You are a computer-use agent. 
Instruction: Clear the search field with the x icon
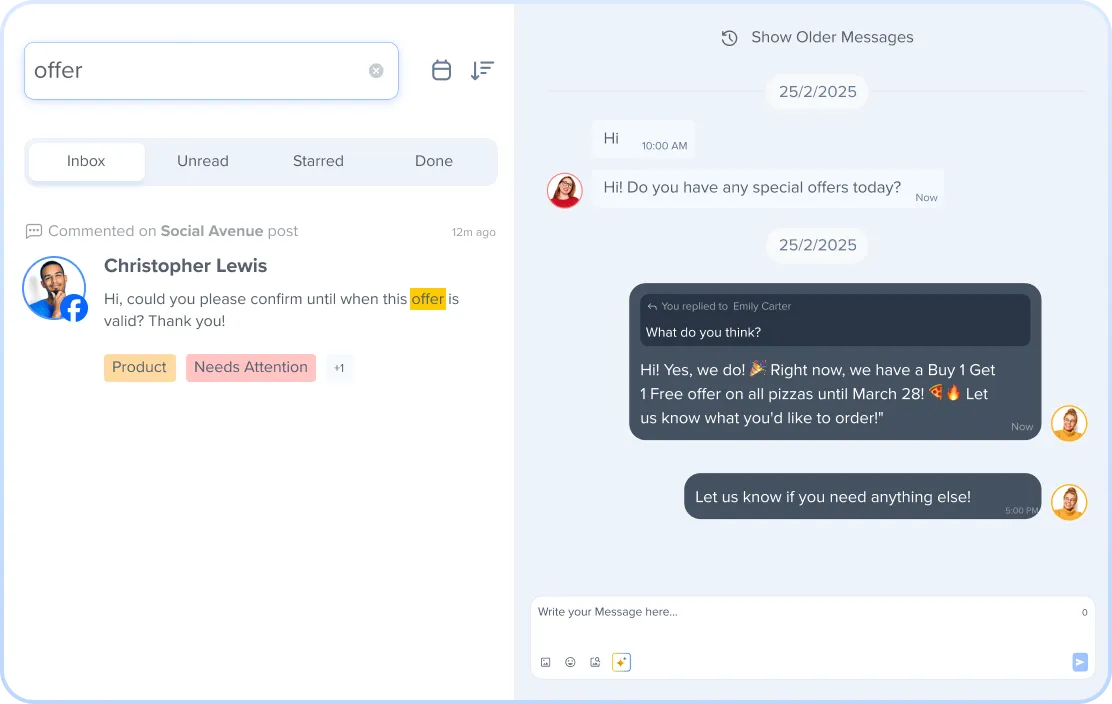point(376,70)
